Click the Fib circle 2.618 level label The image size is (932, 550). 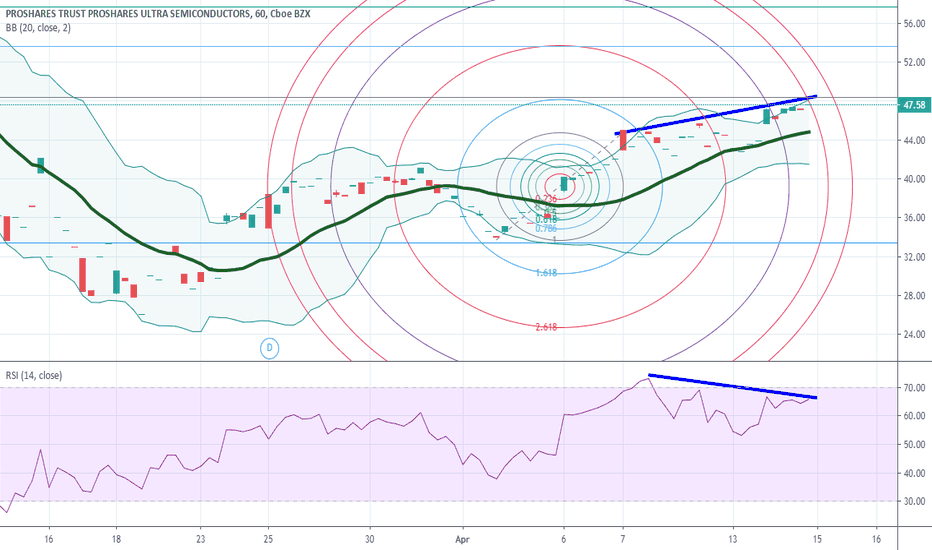pos(546,326)
